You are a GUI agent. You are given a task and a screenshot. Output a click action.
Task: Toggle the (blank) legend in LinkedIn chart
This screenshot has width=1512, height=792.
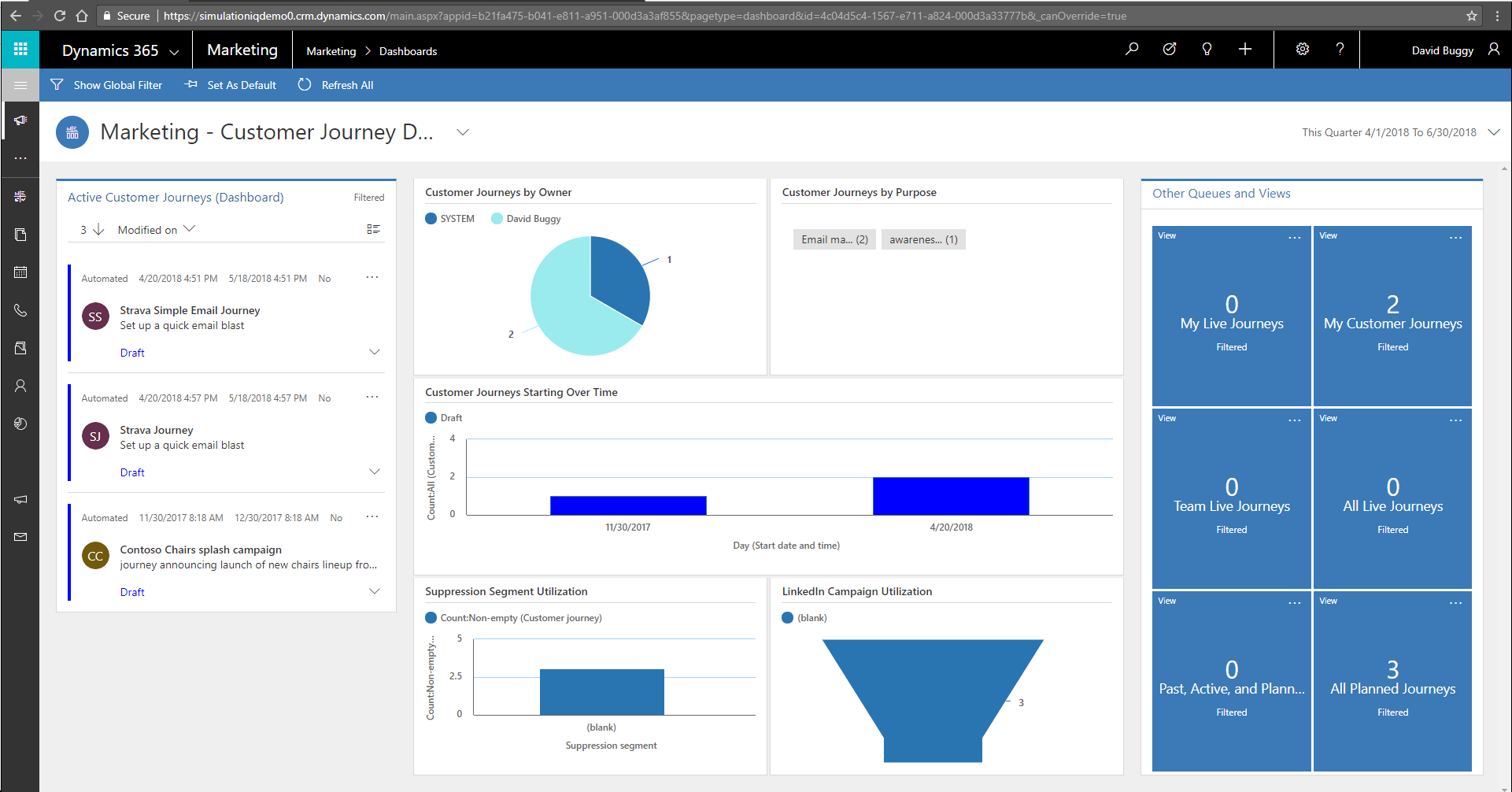click(804, 618)
